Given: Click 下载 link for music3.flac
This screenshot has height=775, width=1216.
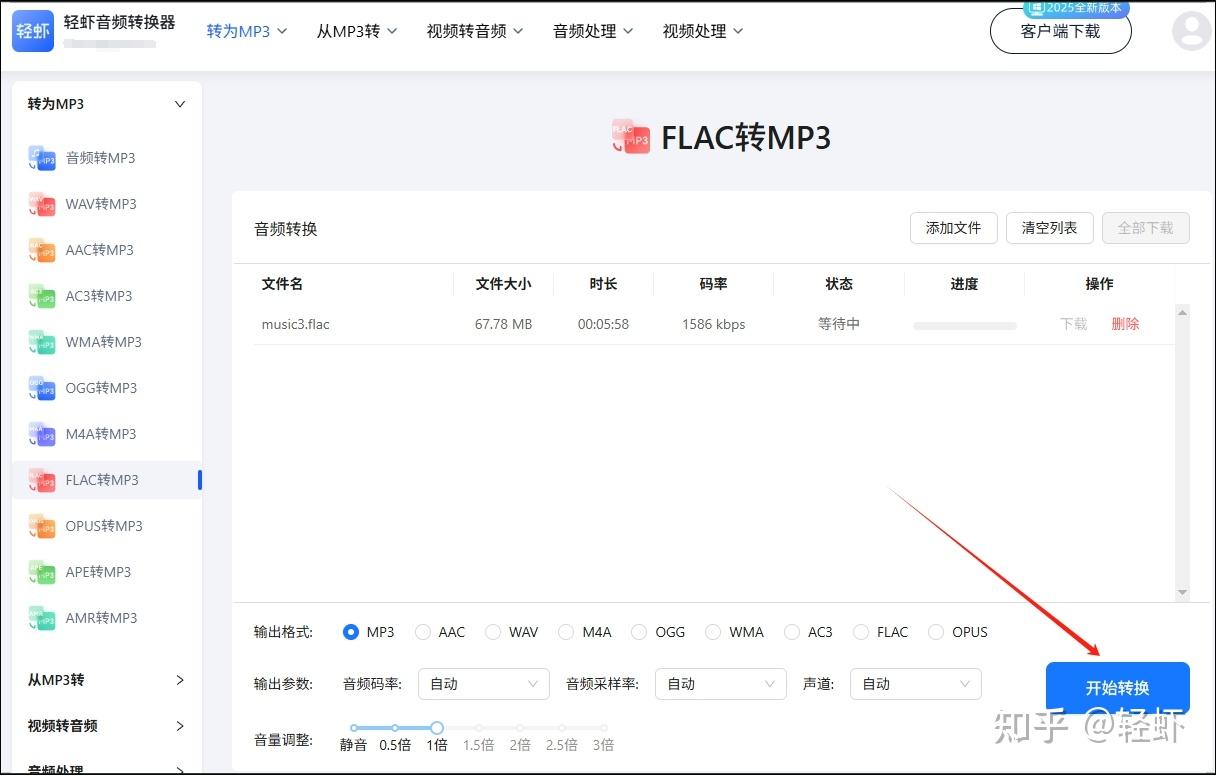Looking at the screenshot, I should pyautogui.click(x=1074, y=324).
